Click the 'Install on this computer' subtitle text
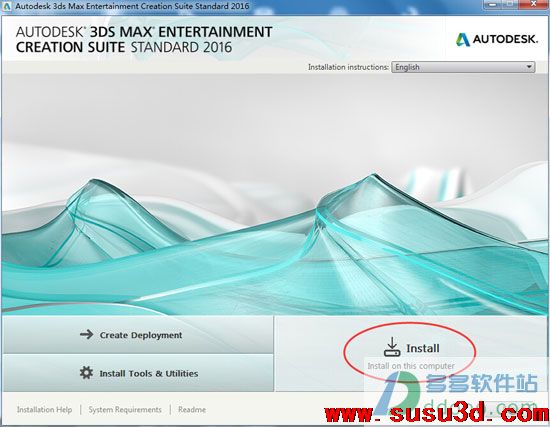 (411, 366)
